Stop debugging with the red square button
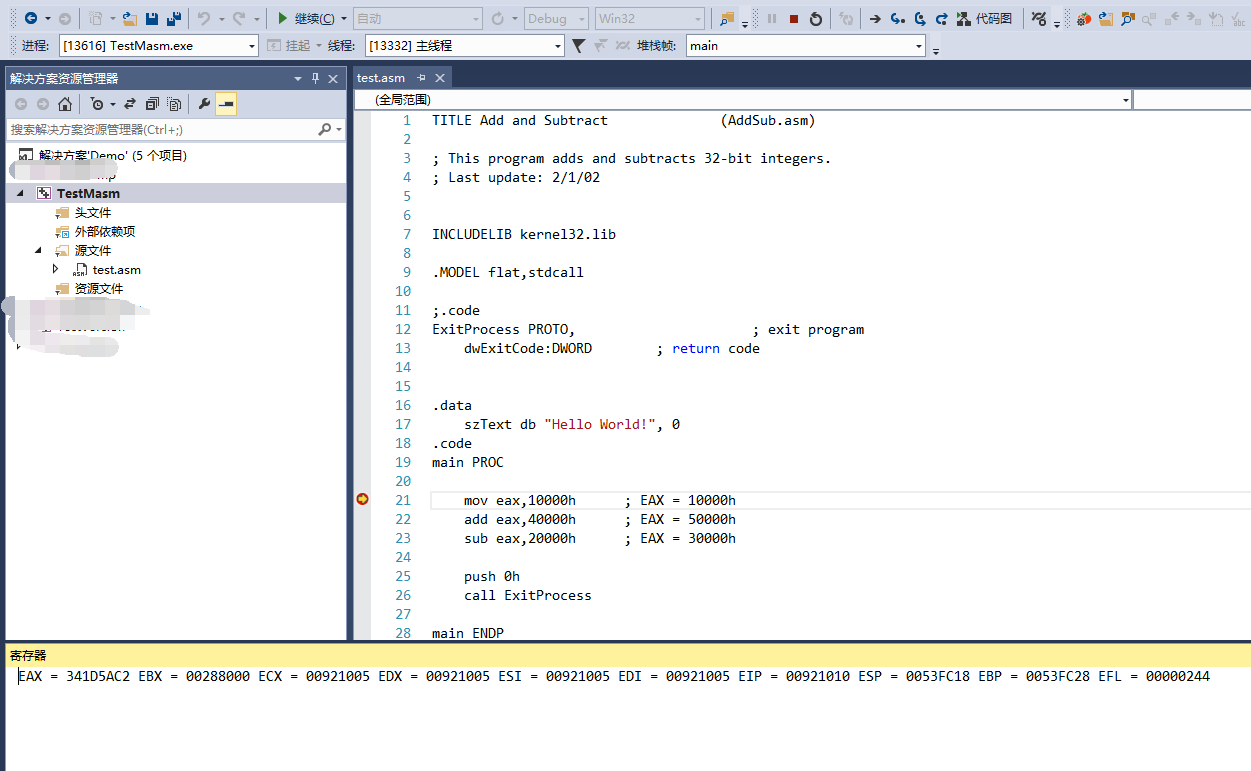The width and height of the screenshot is (1251, 771). pos(793,19)
